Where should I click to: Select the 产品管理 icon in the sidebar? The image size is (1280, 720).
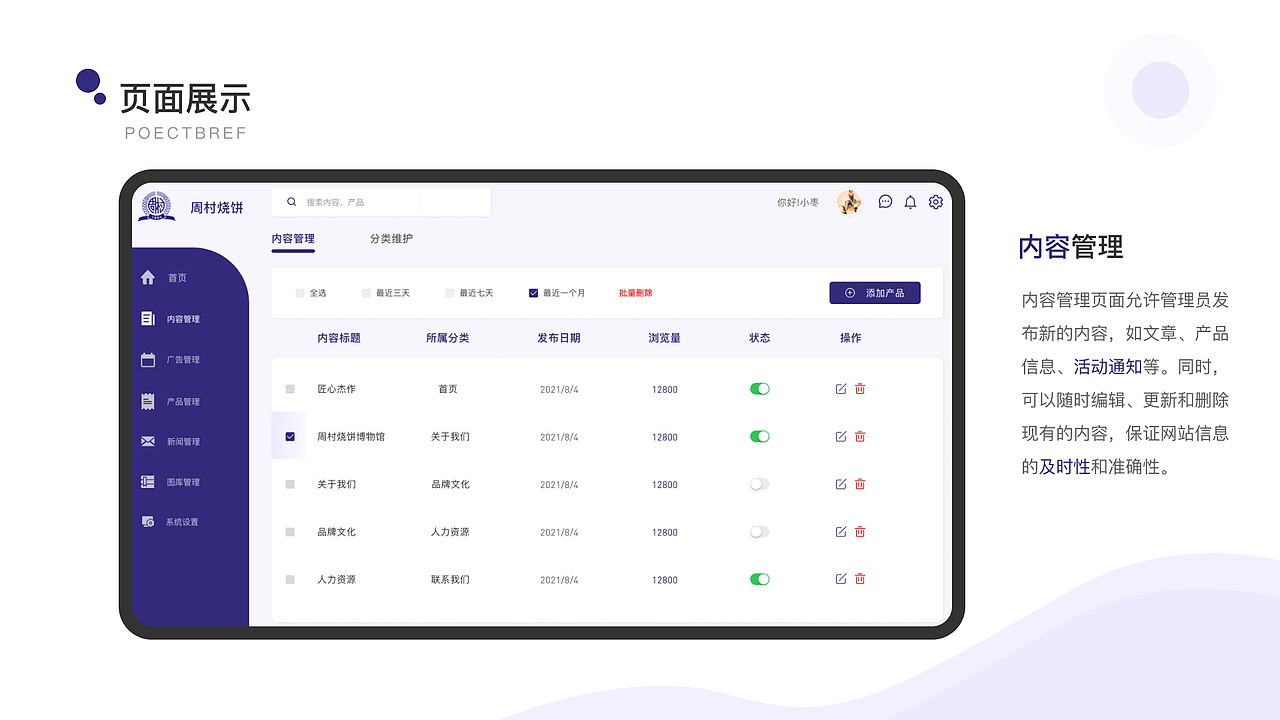tap(147, 401)
